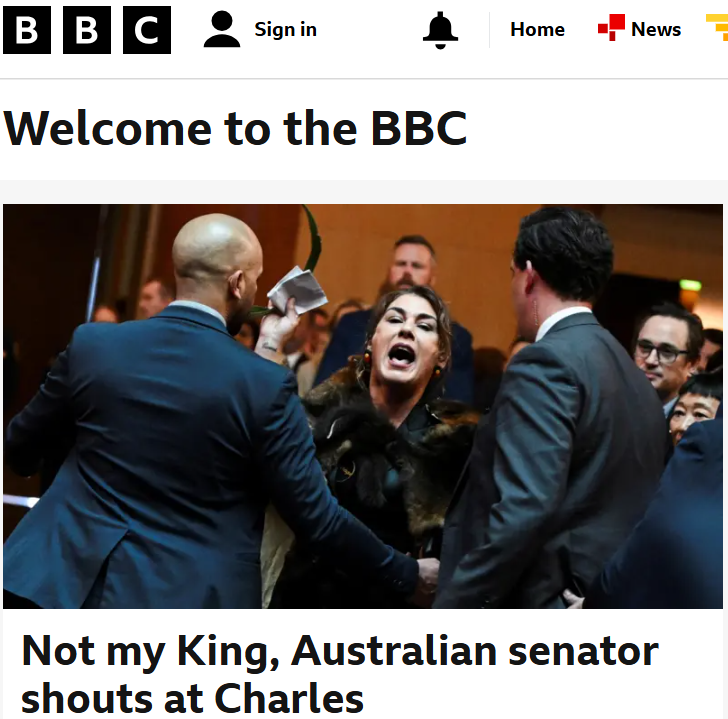728x719 pixels.
Task: Click the words shouts at Charles
Action: coord(192,698)
